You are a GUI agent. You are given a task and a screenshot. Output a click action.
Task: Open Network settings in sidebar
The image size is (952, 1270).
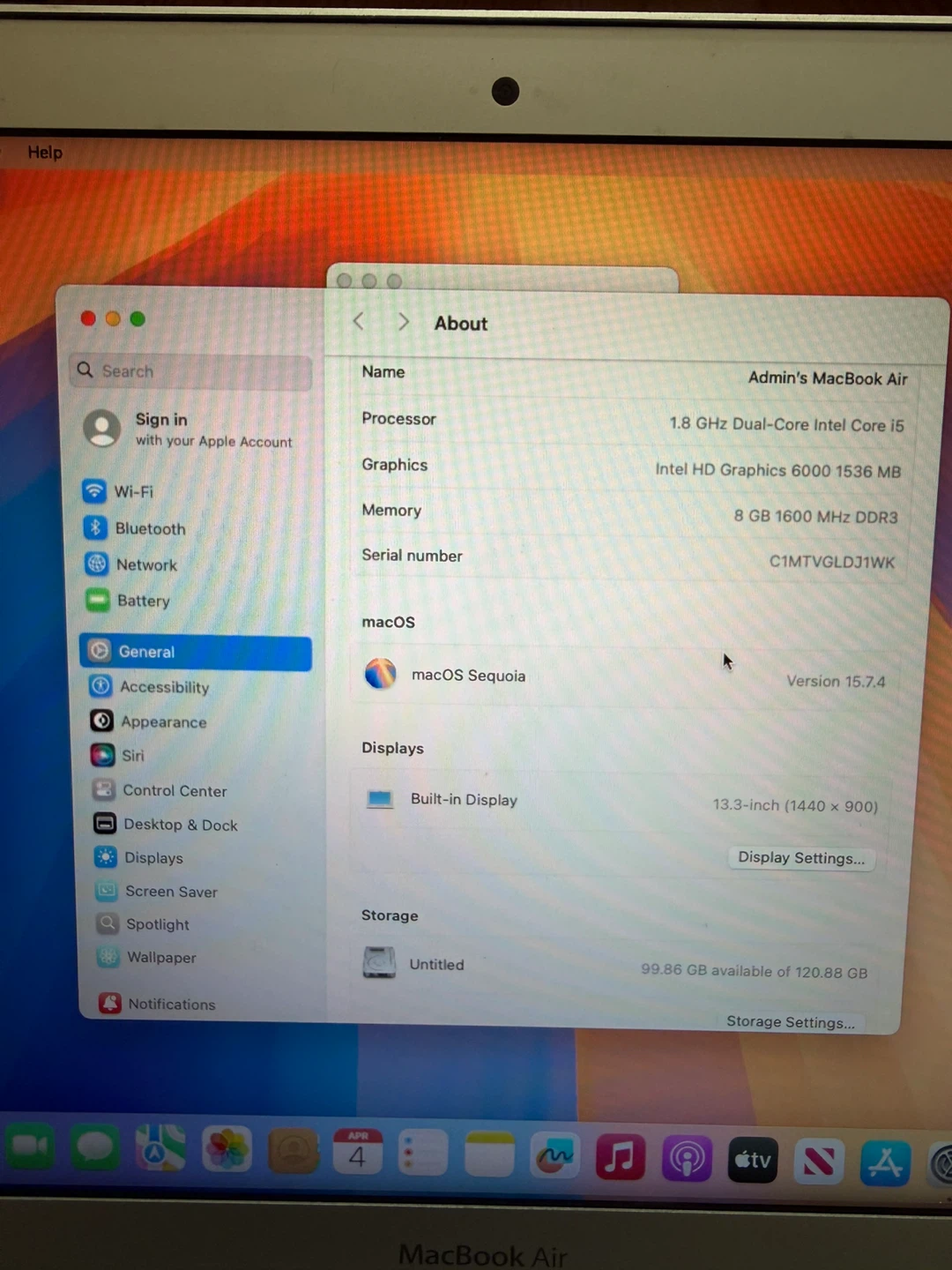tap(130, 564)
